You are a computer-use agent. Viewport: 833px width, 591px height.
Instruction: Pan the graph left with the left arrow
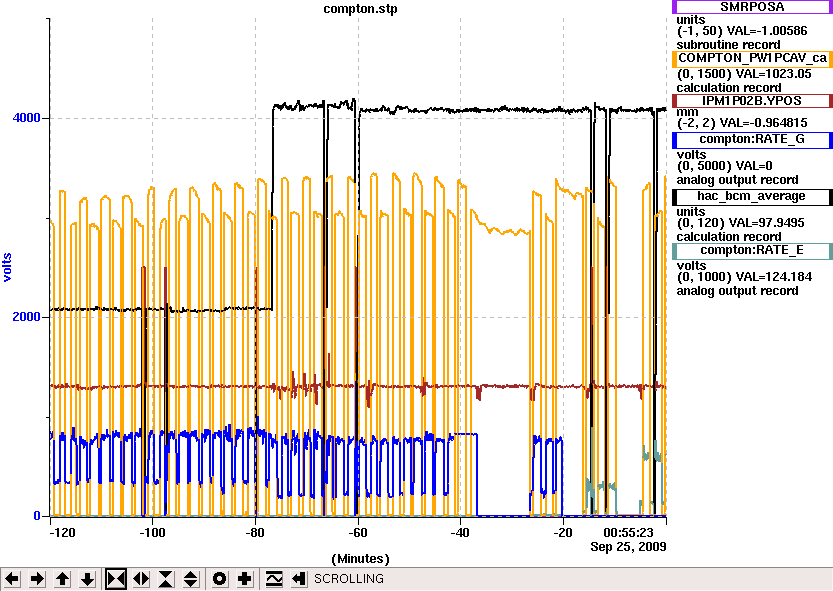(x=12, y=579)
